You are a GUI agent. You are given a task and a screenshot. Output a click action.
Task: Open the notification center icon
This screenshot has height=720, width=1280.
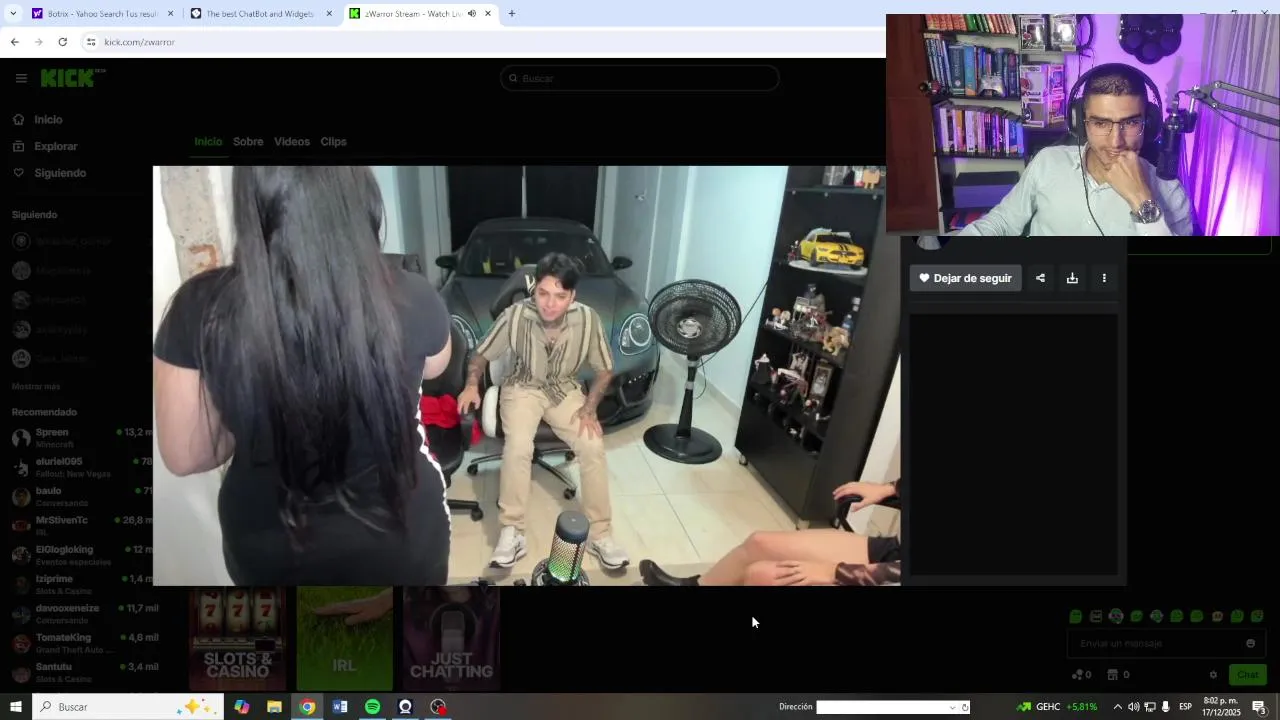[x=1259, y=707]
